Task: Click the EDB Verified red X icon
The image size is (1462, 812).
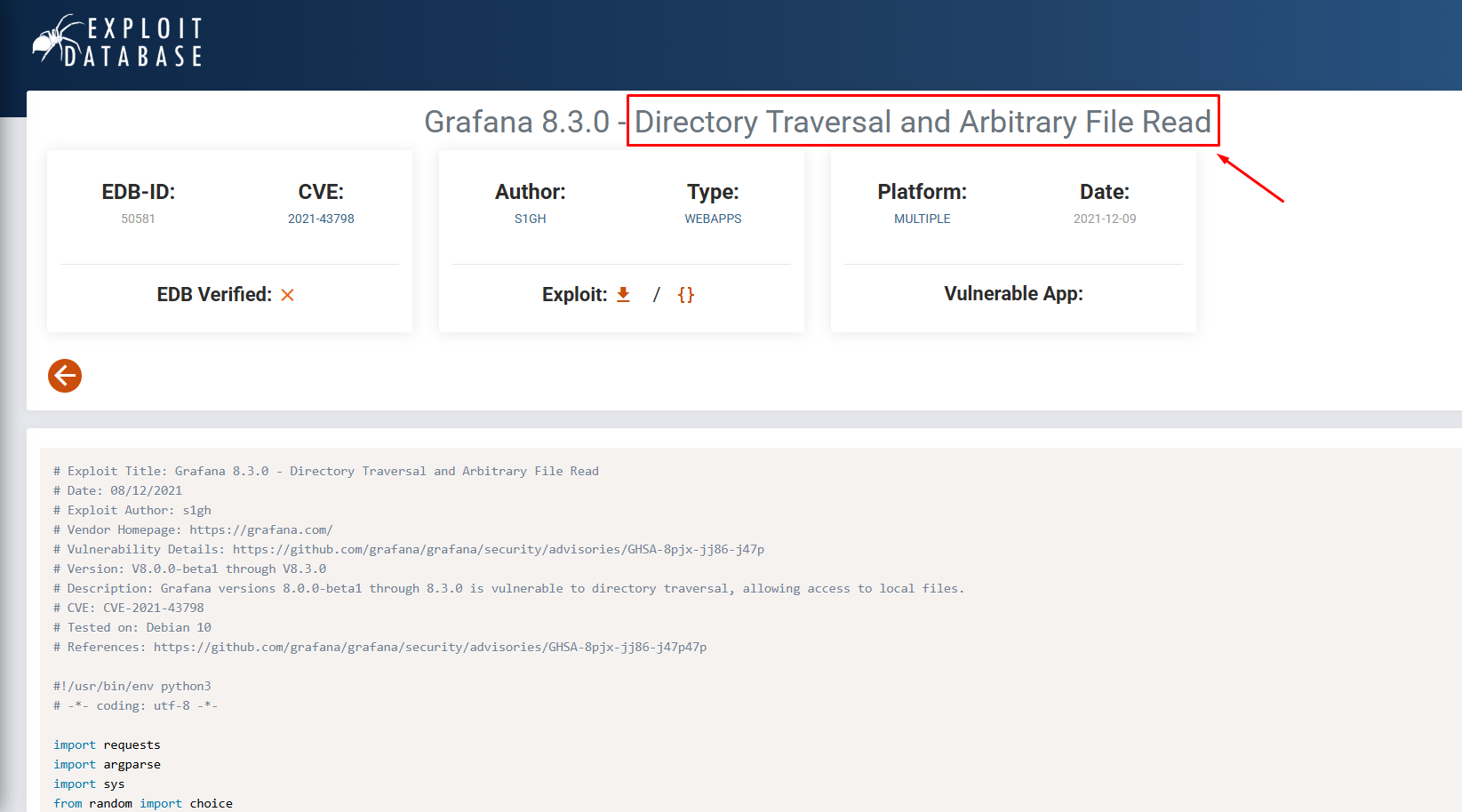Action: pyautogui.click(x=287, y=295)
